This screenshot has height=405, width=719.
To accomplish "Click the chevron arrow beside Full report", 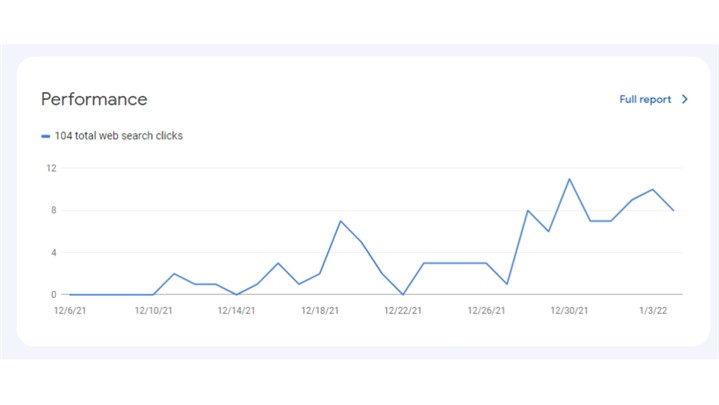I will point(685,100).
